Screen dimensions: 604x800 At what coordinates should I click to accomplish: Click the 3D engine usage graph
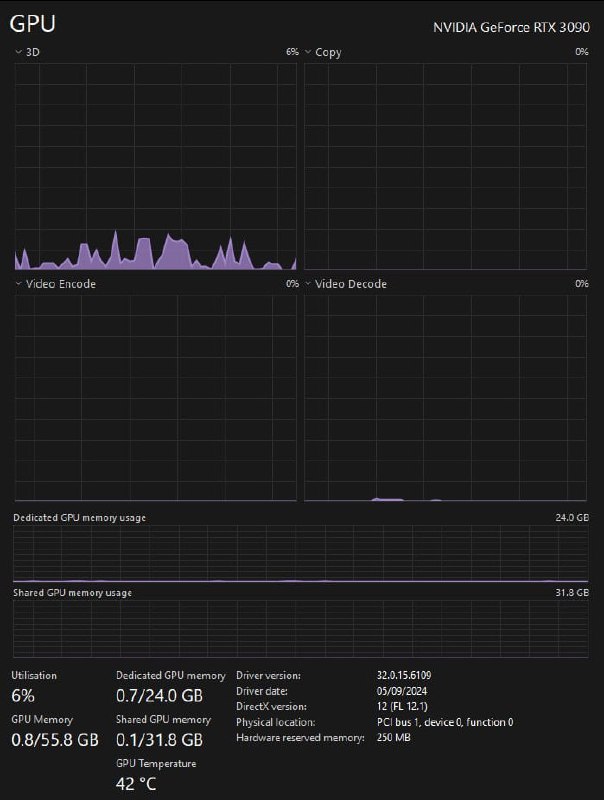point(155,167)
